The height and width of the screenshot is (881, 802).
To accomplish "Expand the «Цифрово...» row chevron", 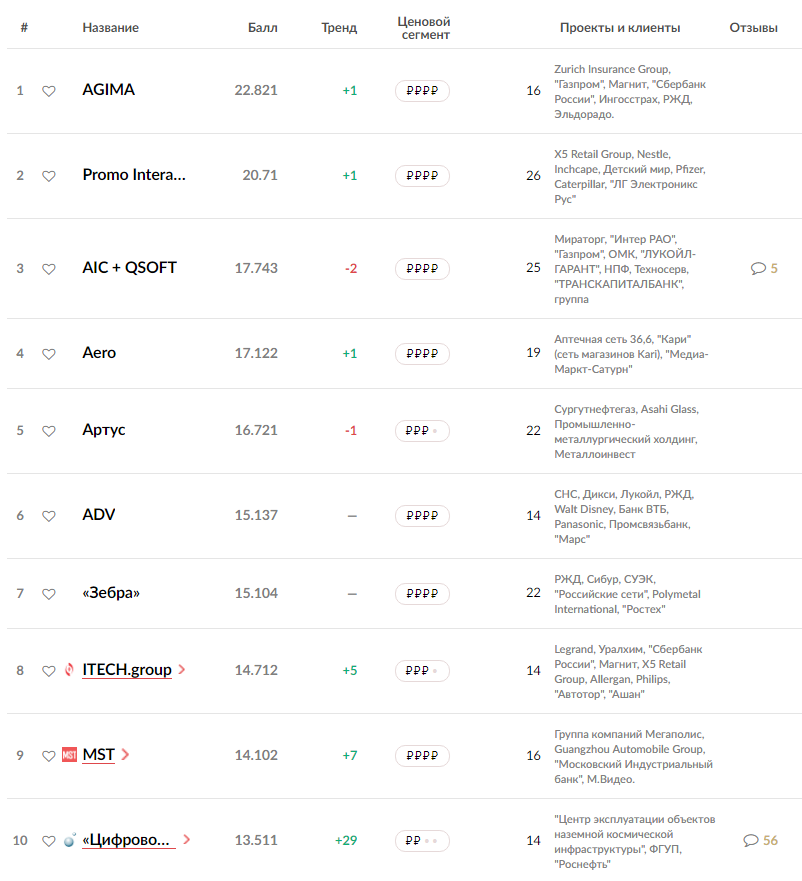I will click(x=187, y=839).
